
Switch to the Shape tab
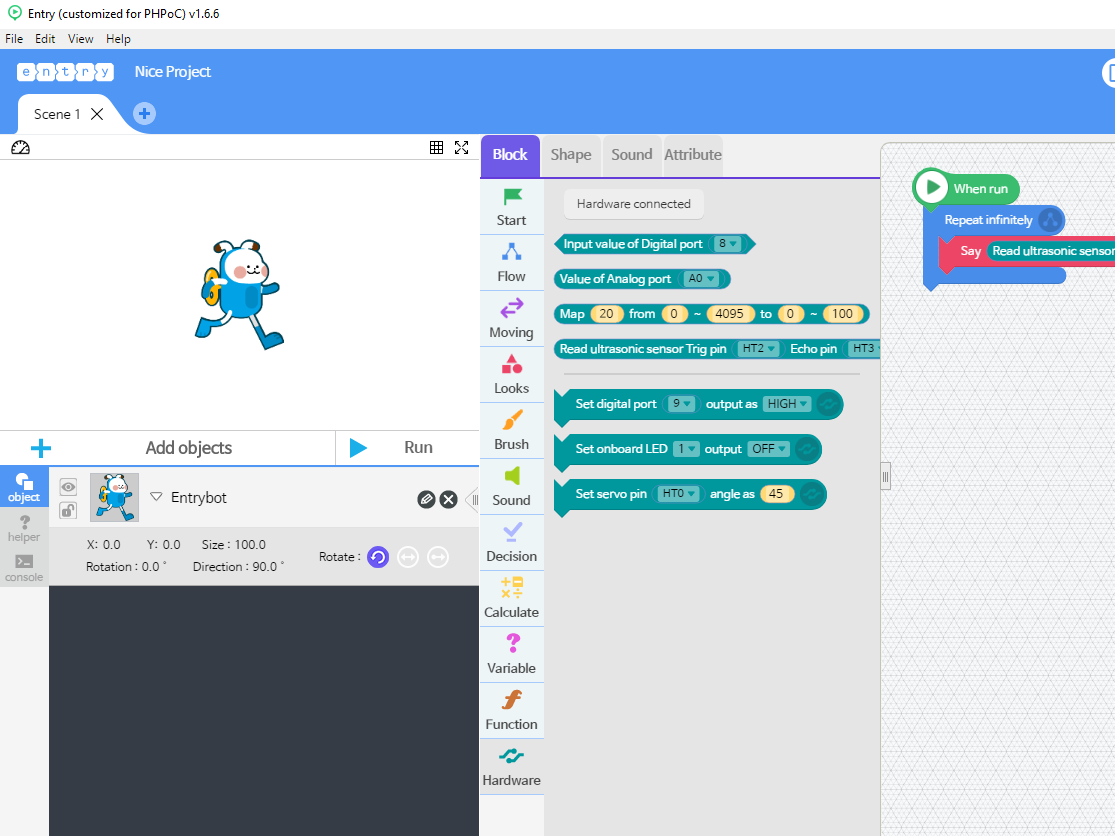(570, 155)
